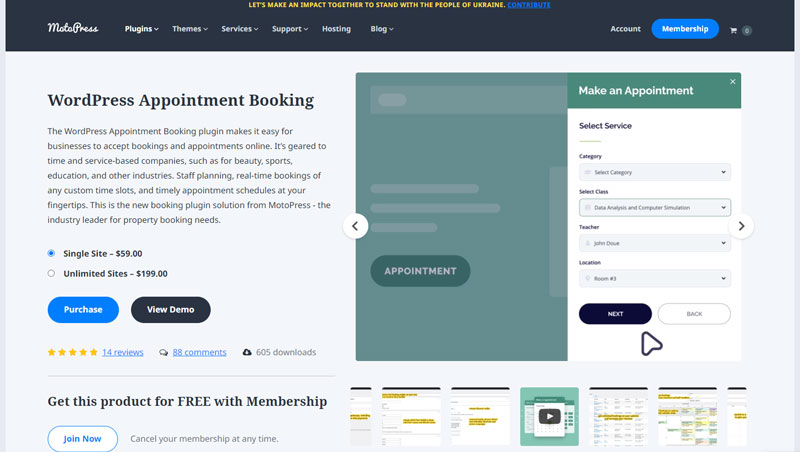Click the Membership button
Viewport: 800px width, 452px height.
[685, 29]
